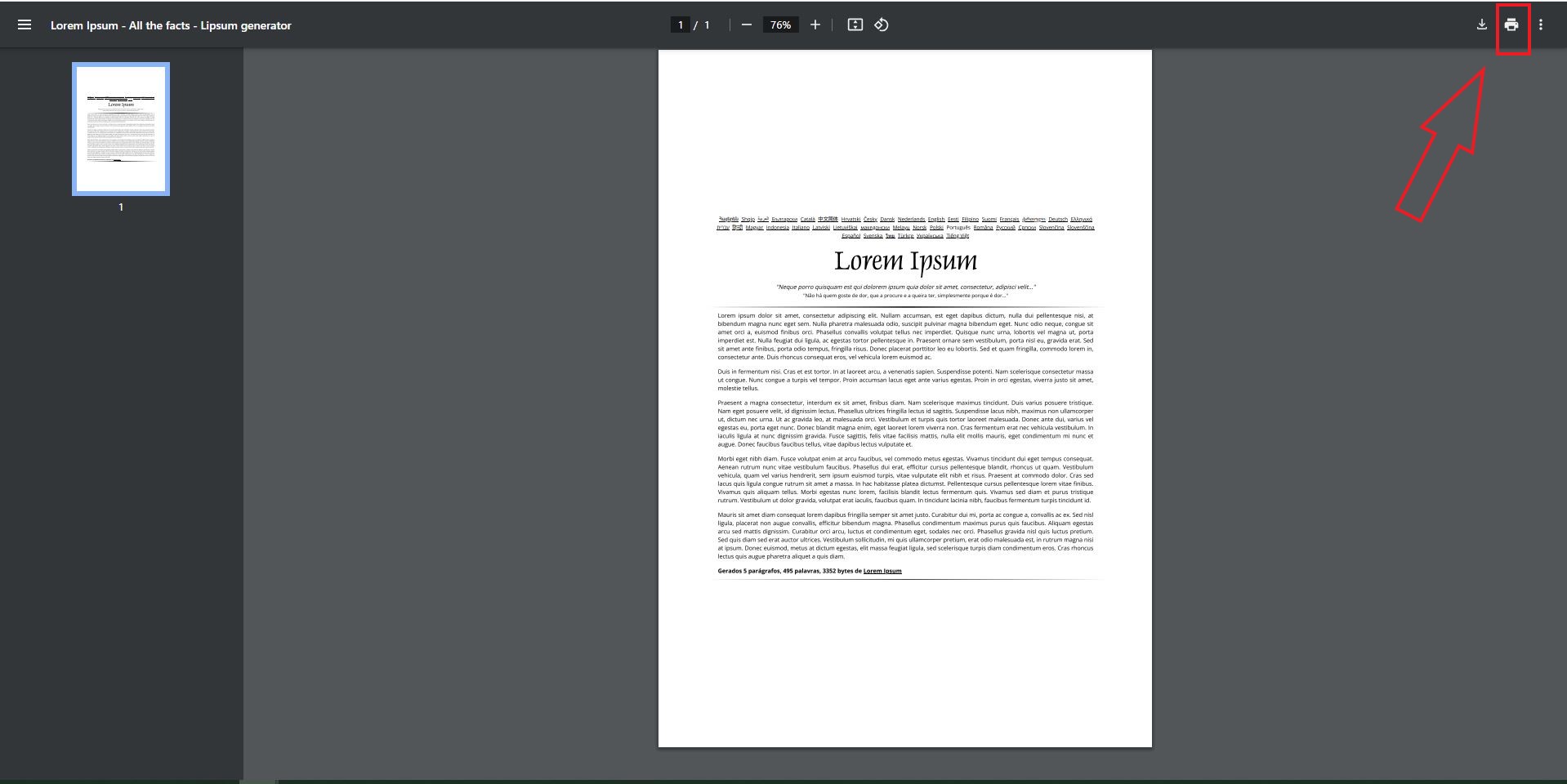Open the Nederlands language link
1567x784 pixels.
point(911,219)
